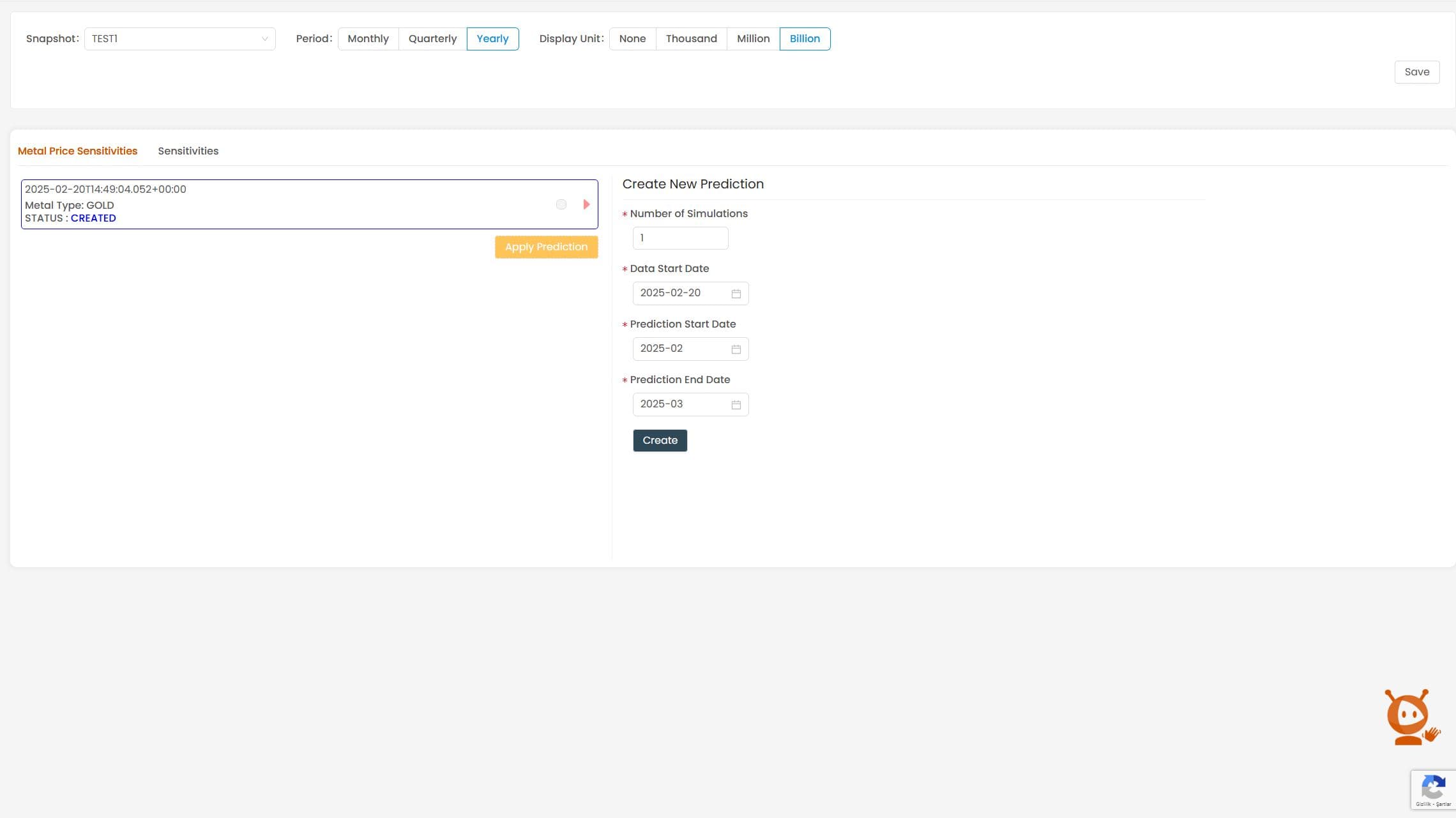The image size is (1456, 818).
Task: Click the Prediction End Date 2025-03 field
Action: click(x=681, y=404)
